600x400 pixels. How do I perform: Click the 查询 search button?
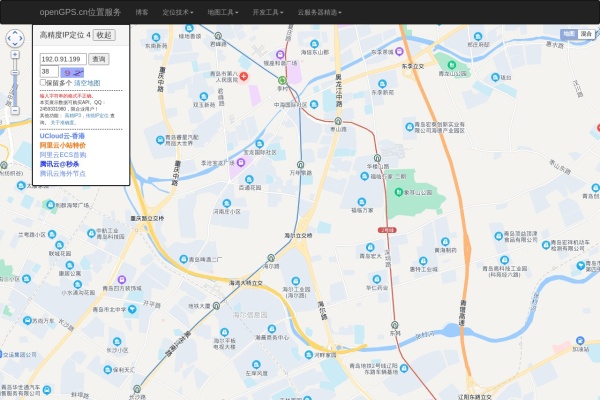pos(99,59)
